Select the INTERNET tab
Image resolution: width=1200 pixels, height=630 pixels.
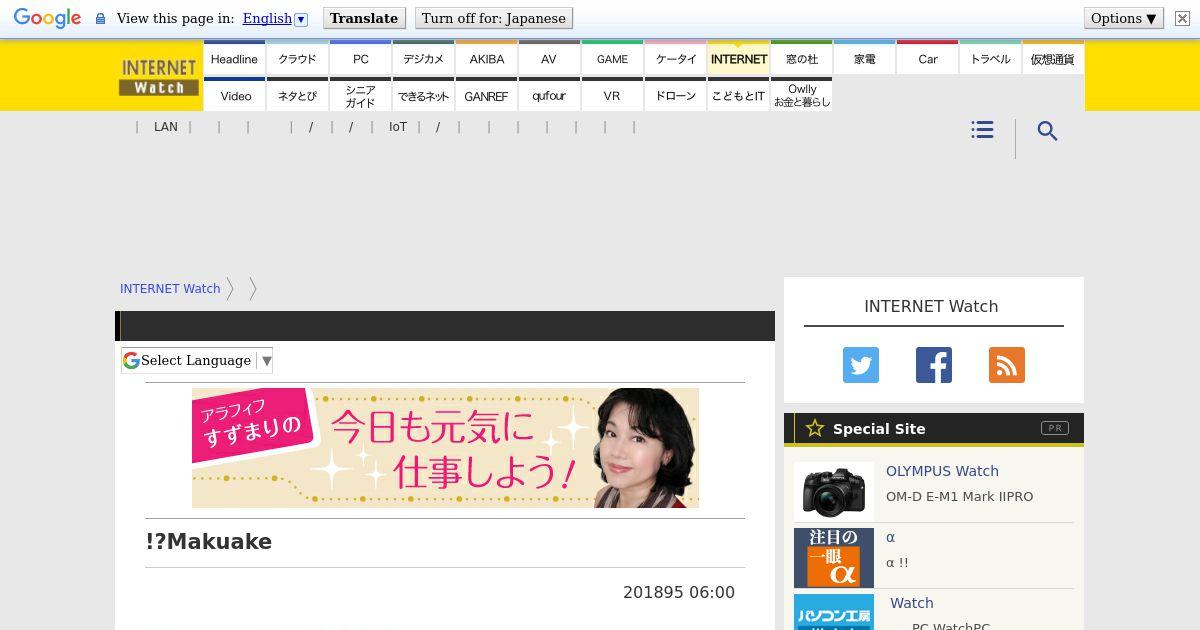(738, 58)
